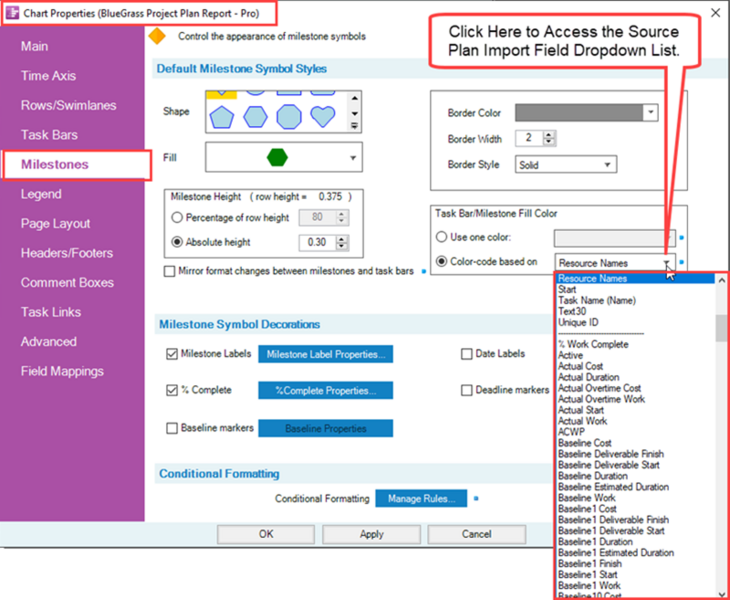Switch to the Legend tab
Screen dimensions: 730x600
point(41,194)
